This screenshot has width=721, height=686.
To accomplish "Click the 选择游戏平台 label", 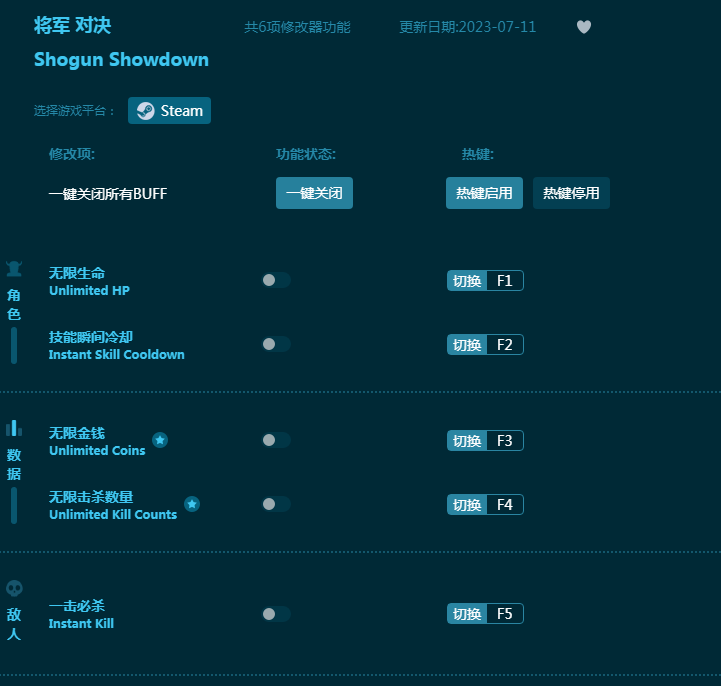I will [x=74, y=111].
